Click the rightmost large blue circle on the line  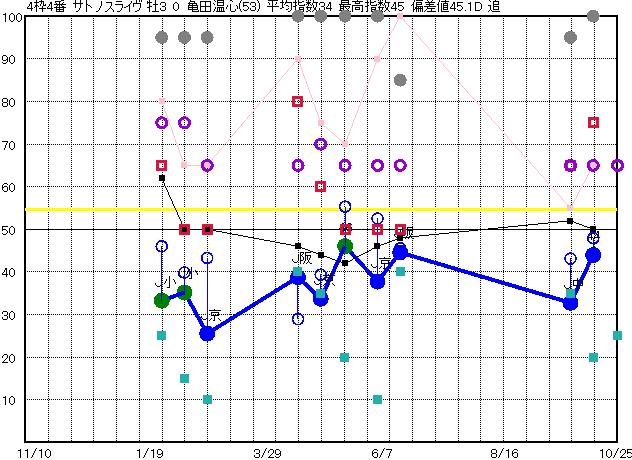click(593, 254)
